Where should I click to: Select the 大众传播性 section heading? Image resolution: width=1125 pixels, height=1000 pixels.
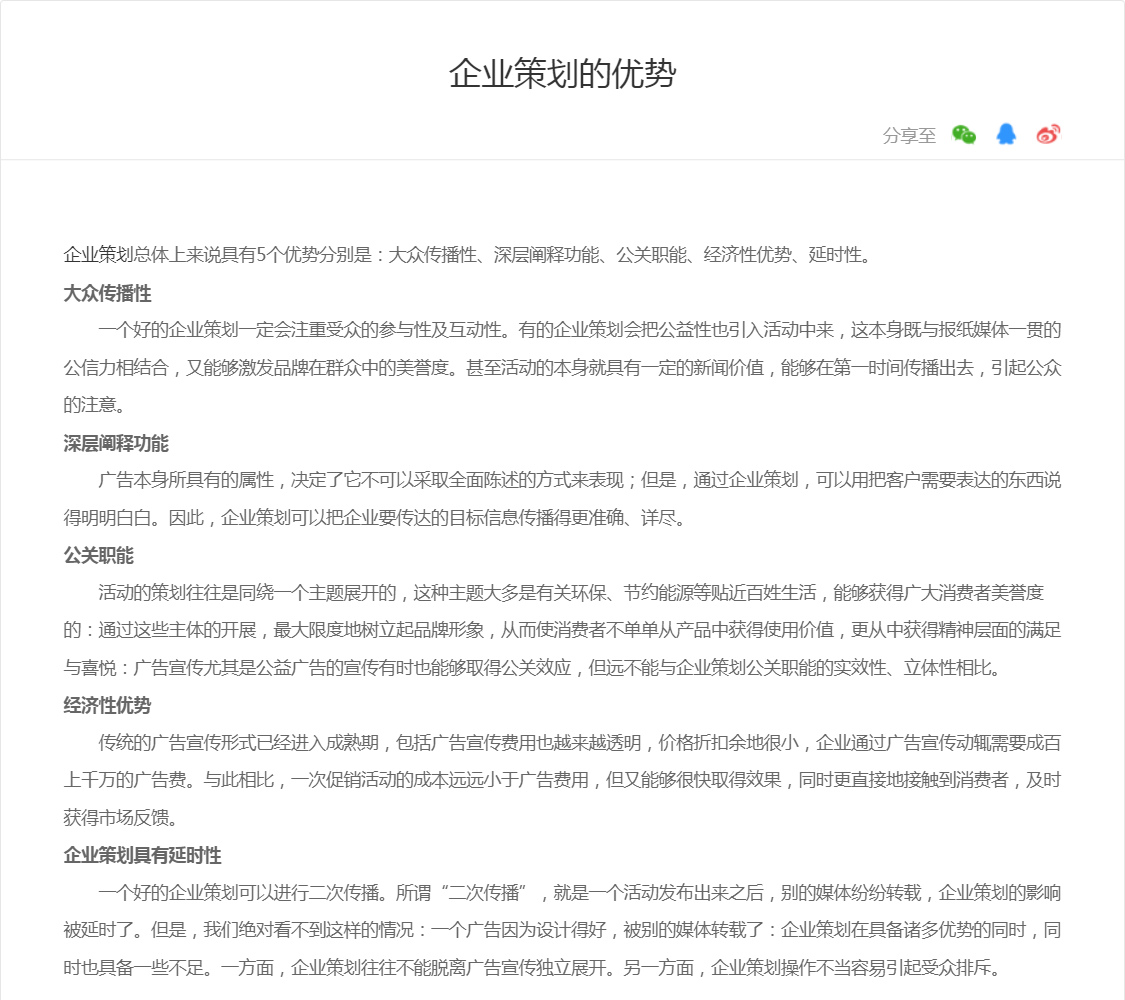108,293
